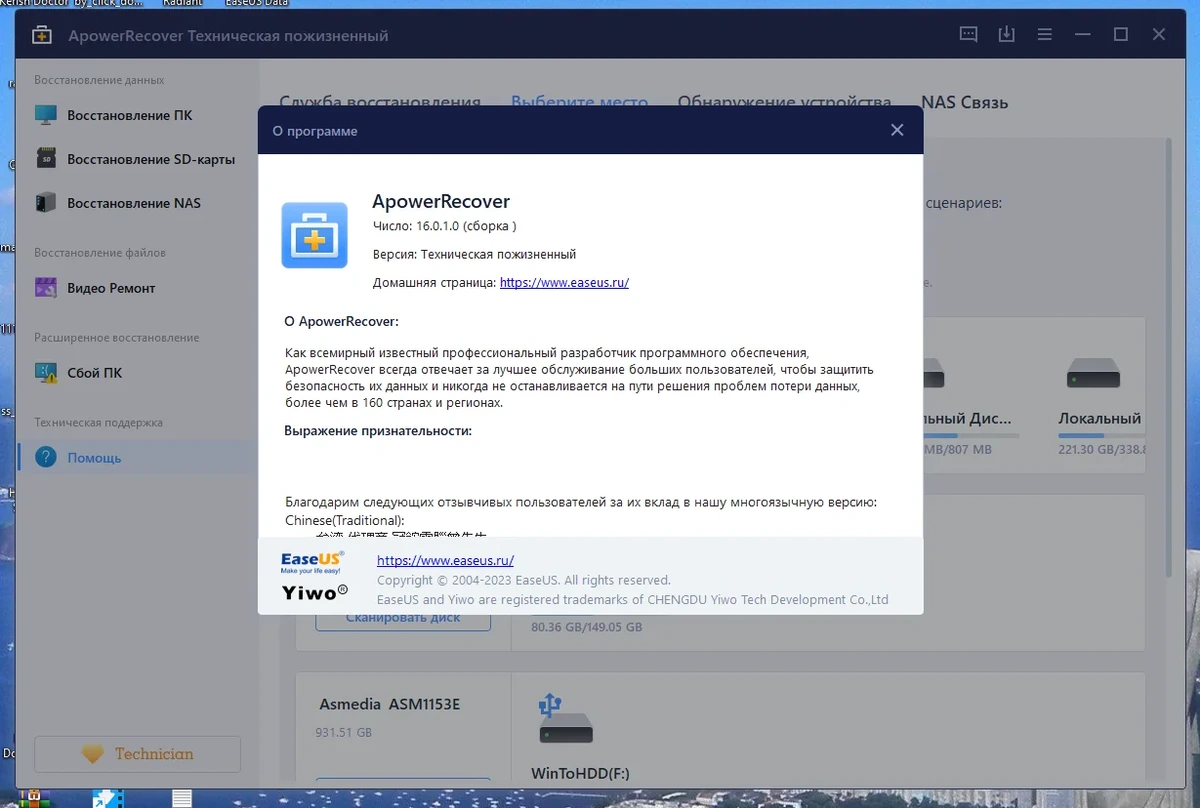Select the Локальный disk drive icon
1200x808 pixels.
[1093, 373]
